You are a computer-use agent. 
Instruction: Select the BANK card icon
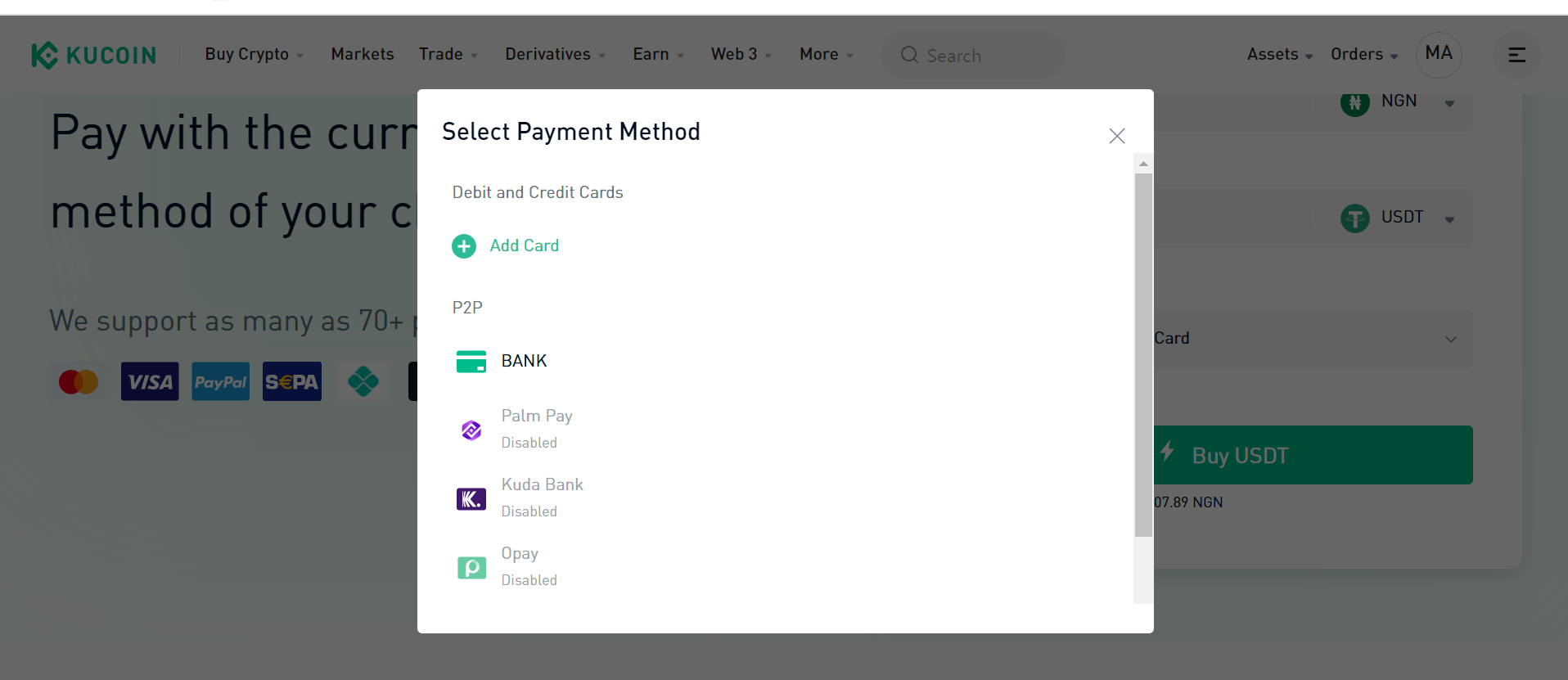(471, 361)
